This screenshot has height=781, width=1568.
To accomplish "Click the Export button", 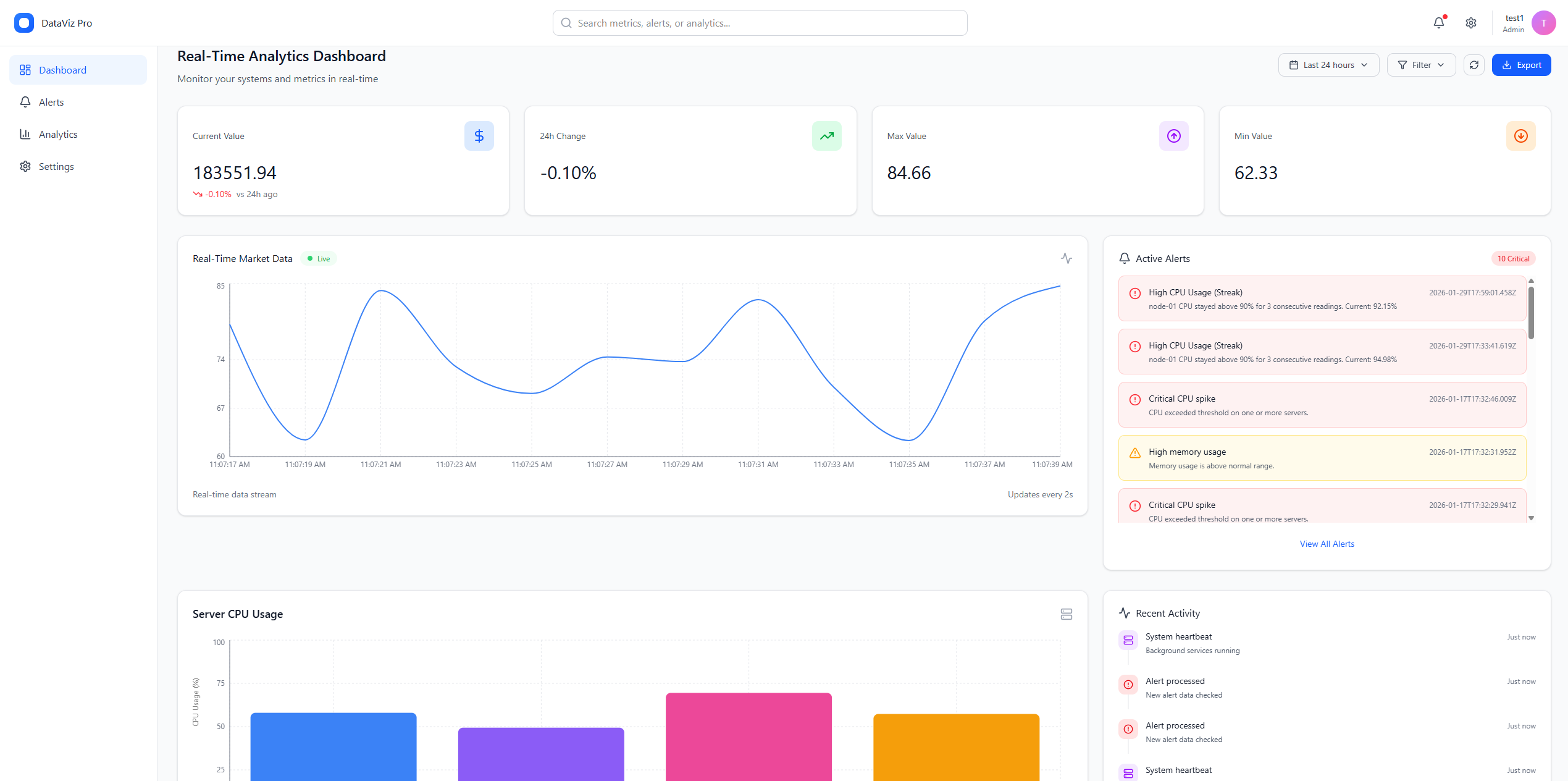I will click(x=1521, y=65).
